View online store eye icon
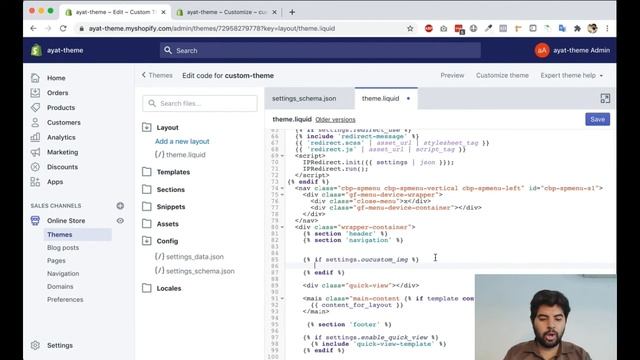The height and width of the screenshot is (360, 640). [120, 220]
